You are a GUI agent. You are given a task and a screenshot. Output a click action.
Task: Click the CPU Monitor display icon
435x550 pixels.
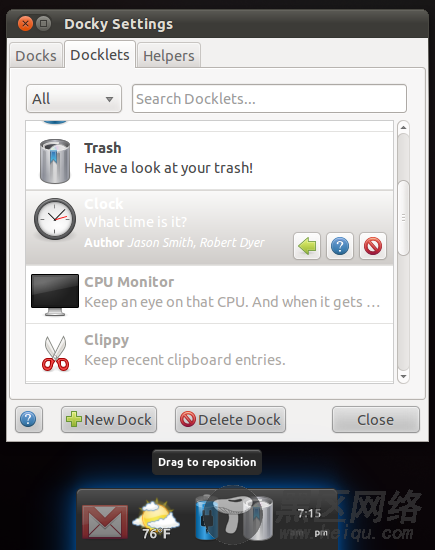[55, 295]
